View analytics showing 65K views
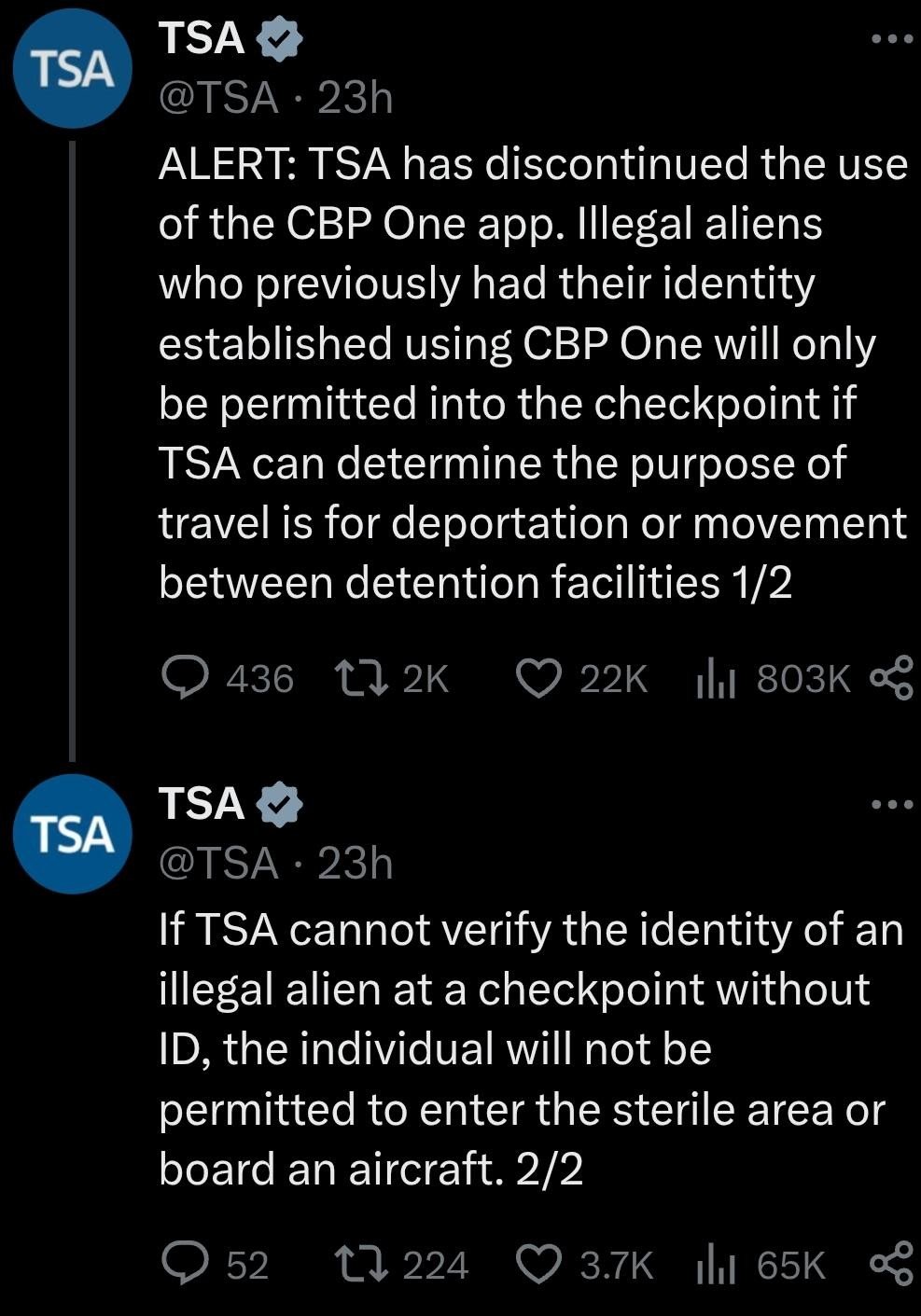Screen dimensions: 921x1316 715,1266
